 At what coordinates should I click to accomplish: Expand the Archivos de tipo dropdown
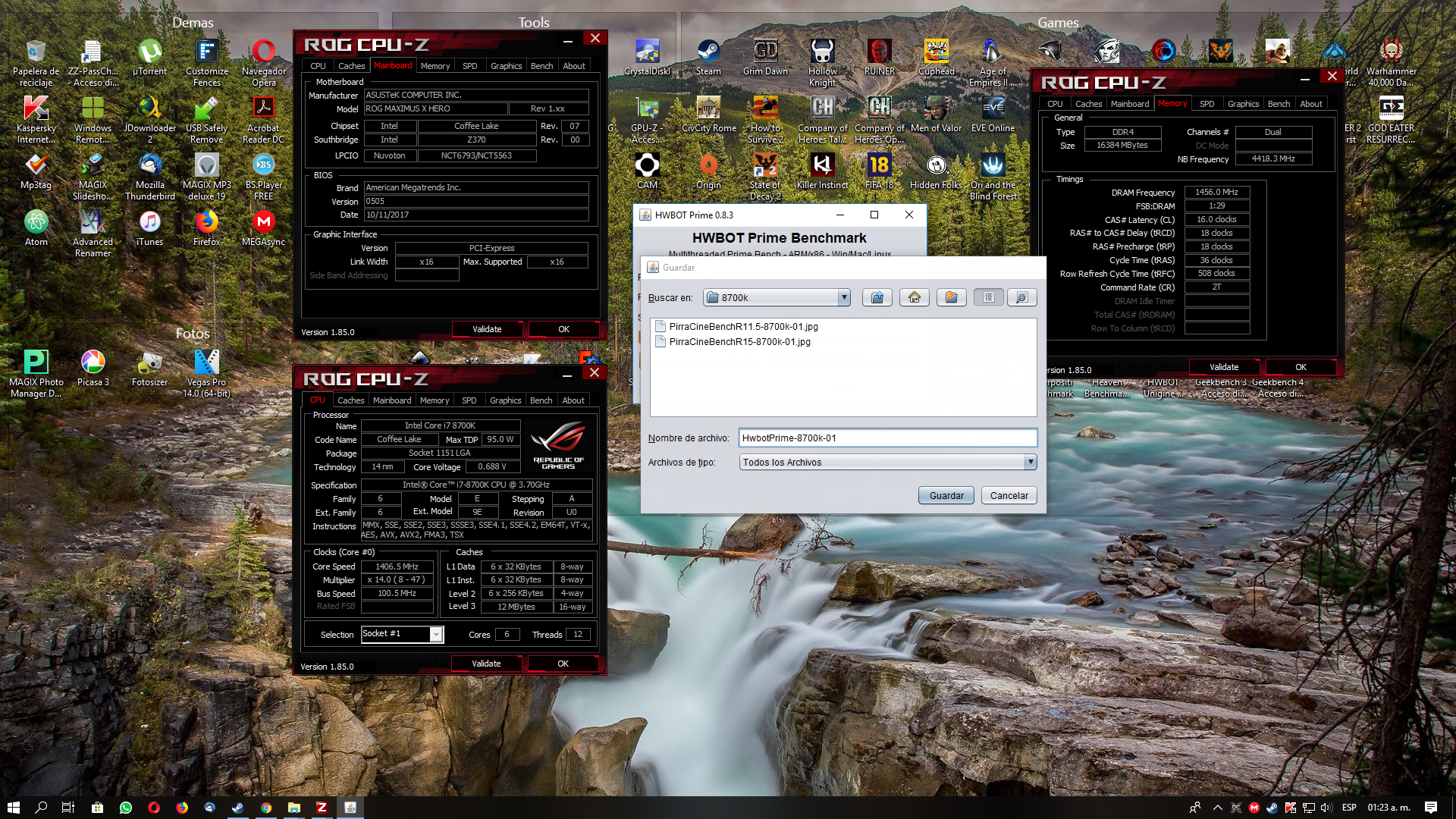[x=1030, y=462]
